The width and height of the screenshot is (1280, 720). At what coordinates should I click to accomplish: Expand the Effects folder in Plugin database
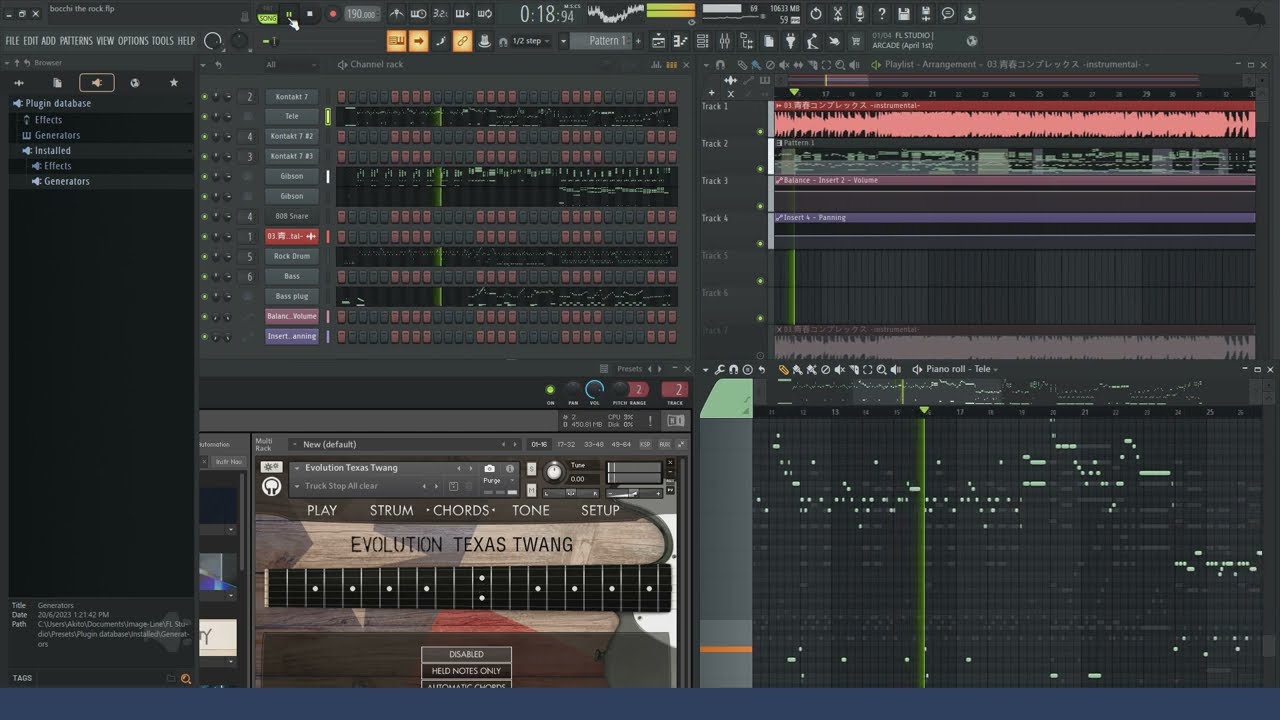coord(48,119)
